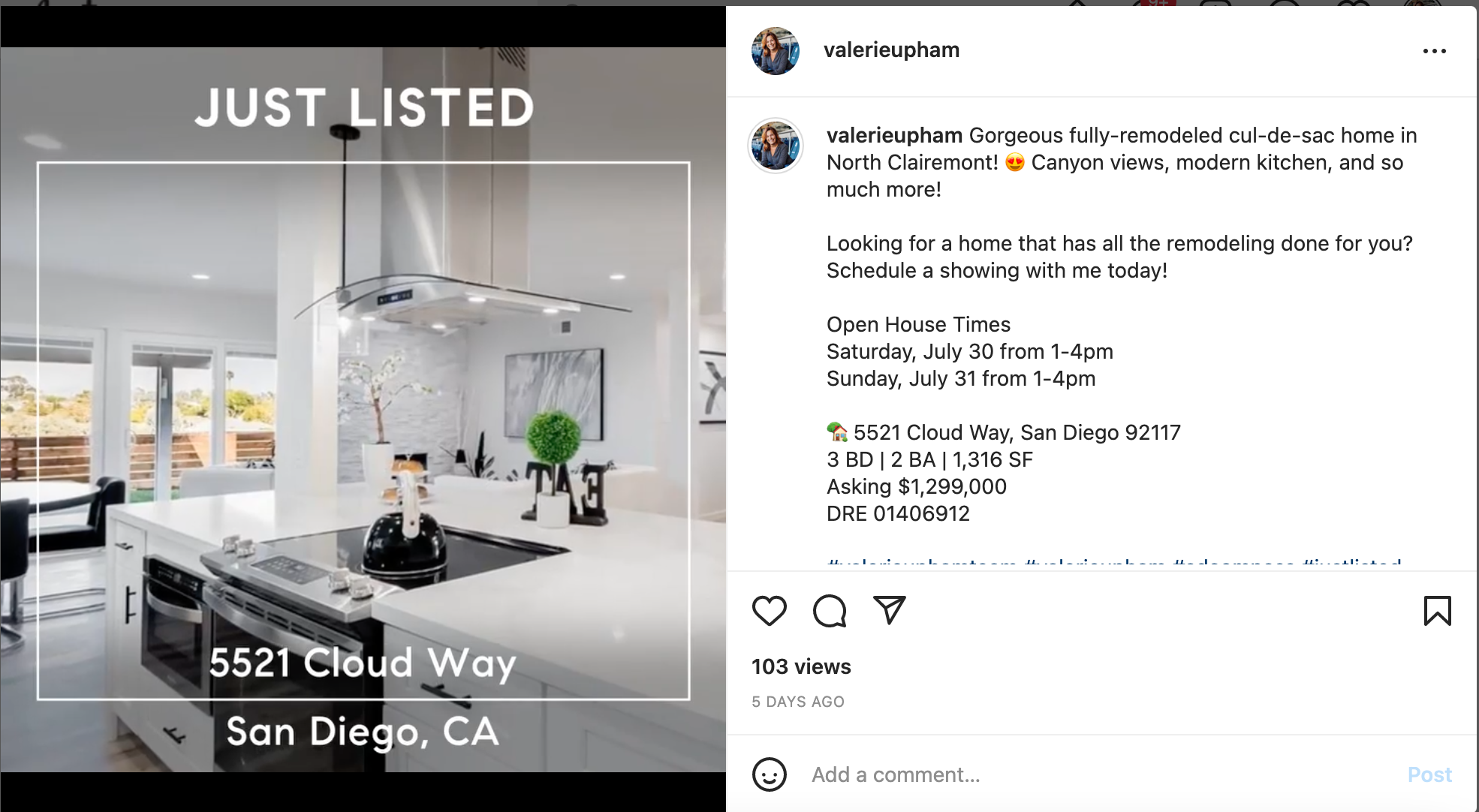
Task: Open the header profile picture
Action: 776,51
